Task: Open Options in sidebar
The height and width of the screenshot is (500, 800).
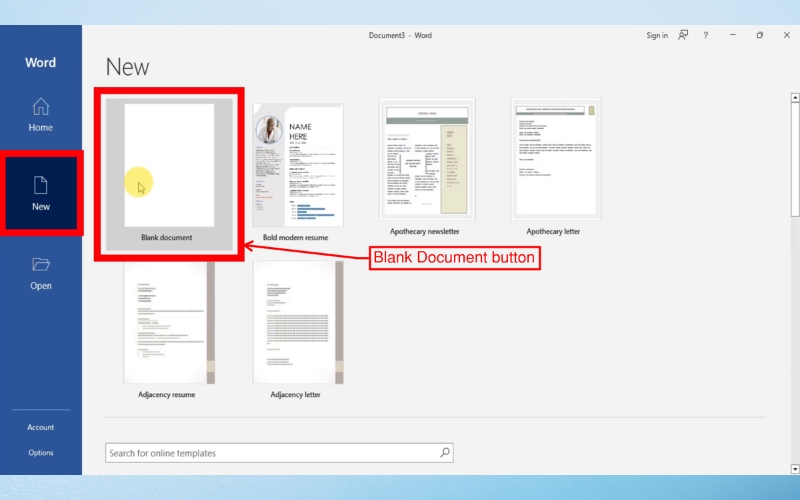Action: pyautogui.click(x=40, y=453)
